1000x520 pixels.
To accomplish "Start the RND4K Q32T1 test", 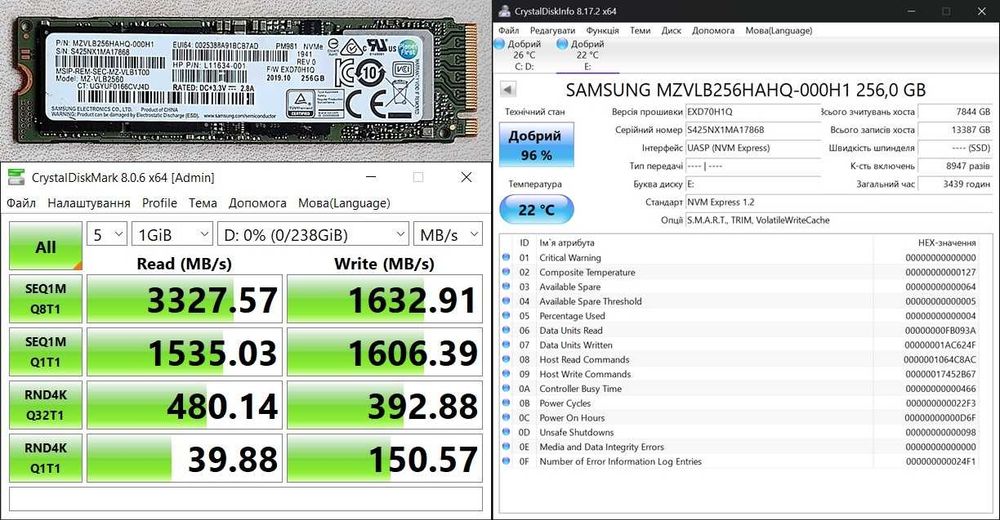I will (45, 405).
